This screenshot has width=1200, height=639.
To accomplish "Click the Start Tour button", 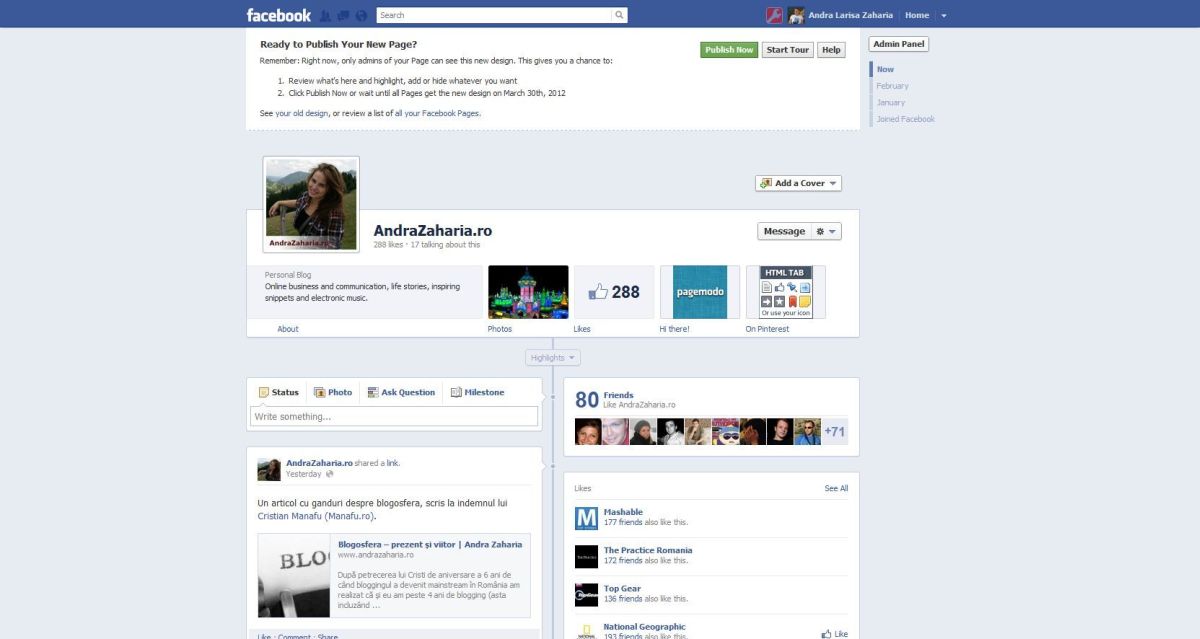I will point(787,50).
